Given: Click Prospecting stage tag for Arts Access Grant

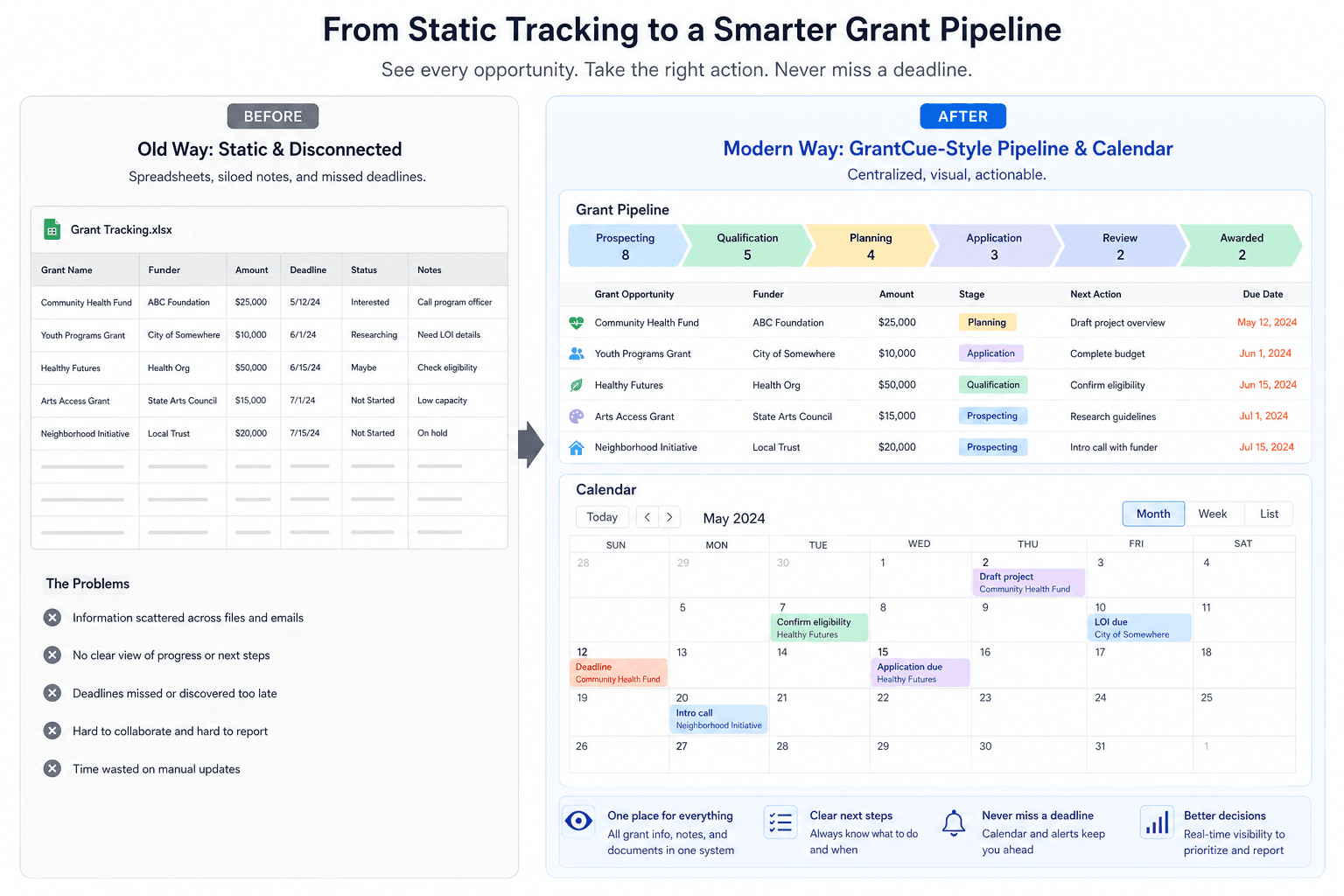Looking at the screenshot, I should 992,416.
